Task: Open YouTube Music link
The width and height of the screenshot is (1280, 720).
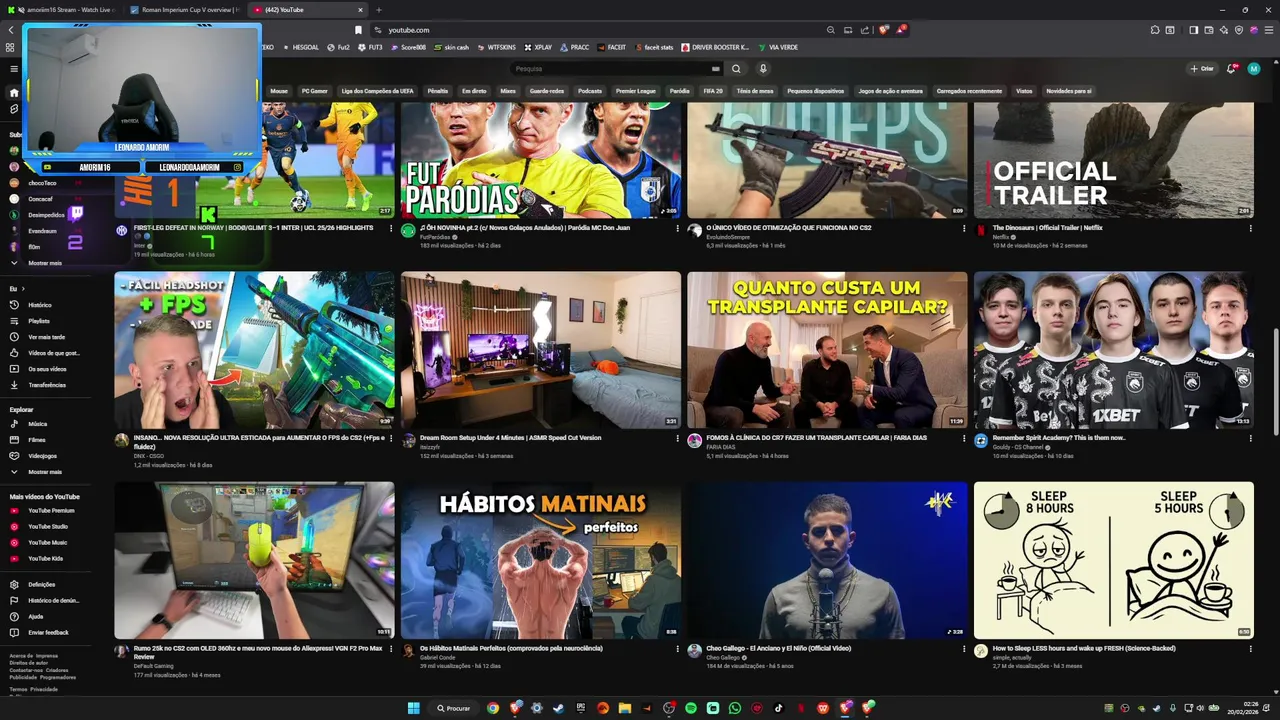Action: pyautogui.click(x=48, y=543)
